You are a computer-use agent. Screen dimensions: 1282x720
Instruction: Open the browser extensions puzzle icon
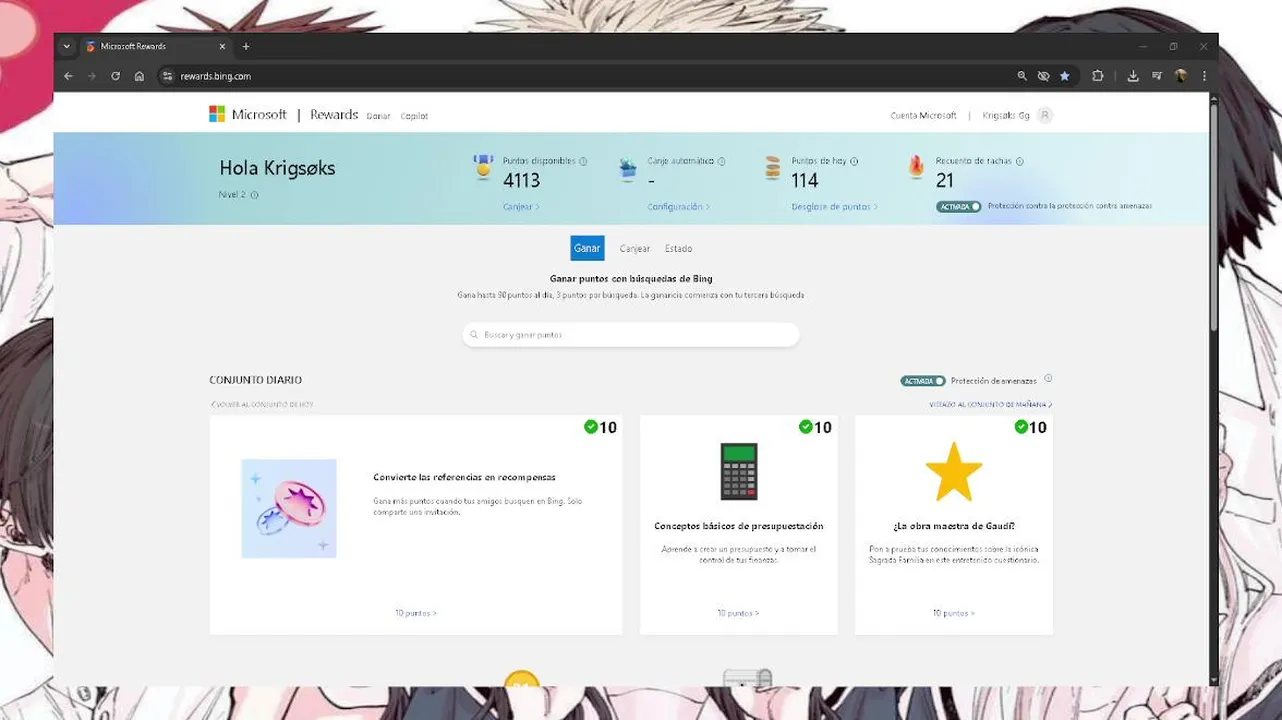coord(1098,76)
